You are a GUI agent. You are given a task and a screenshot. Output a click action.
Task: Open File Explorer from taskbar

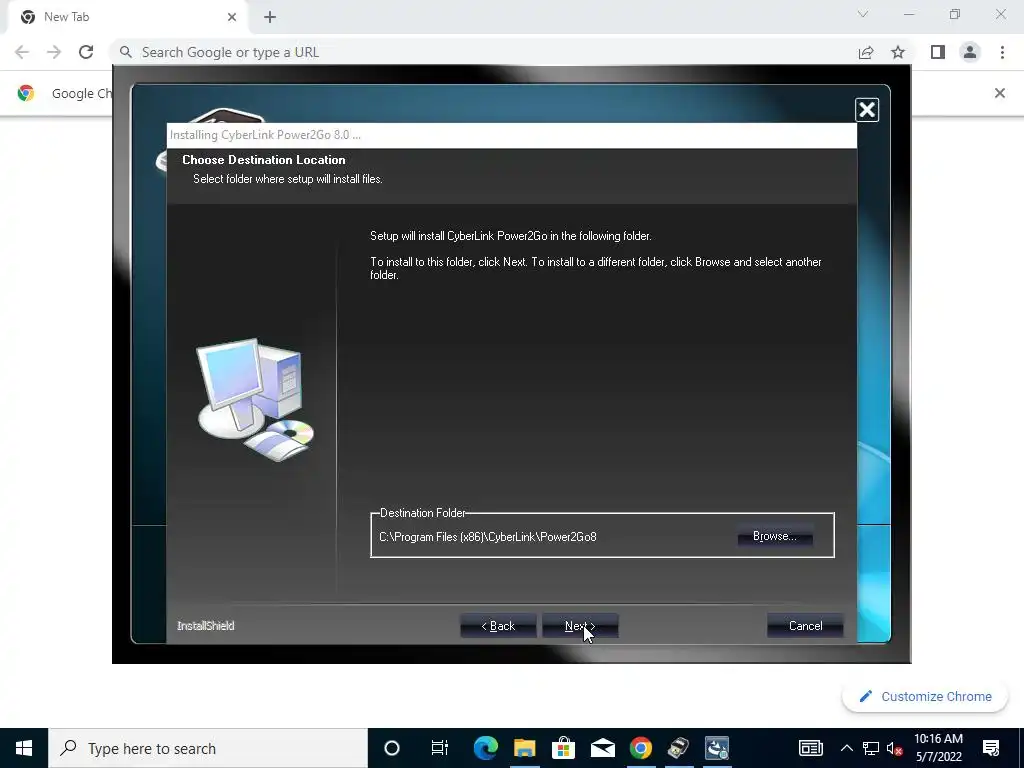(524, 748)
